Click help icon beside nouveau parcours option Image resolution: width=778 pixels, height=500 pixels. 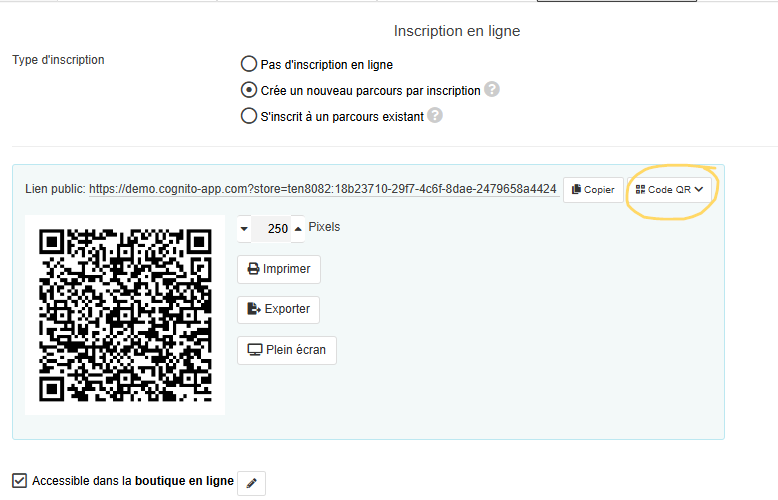(x=492, y=90)
